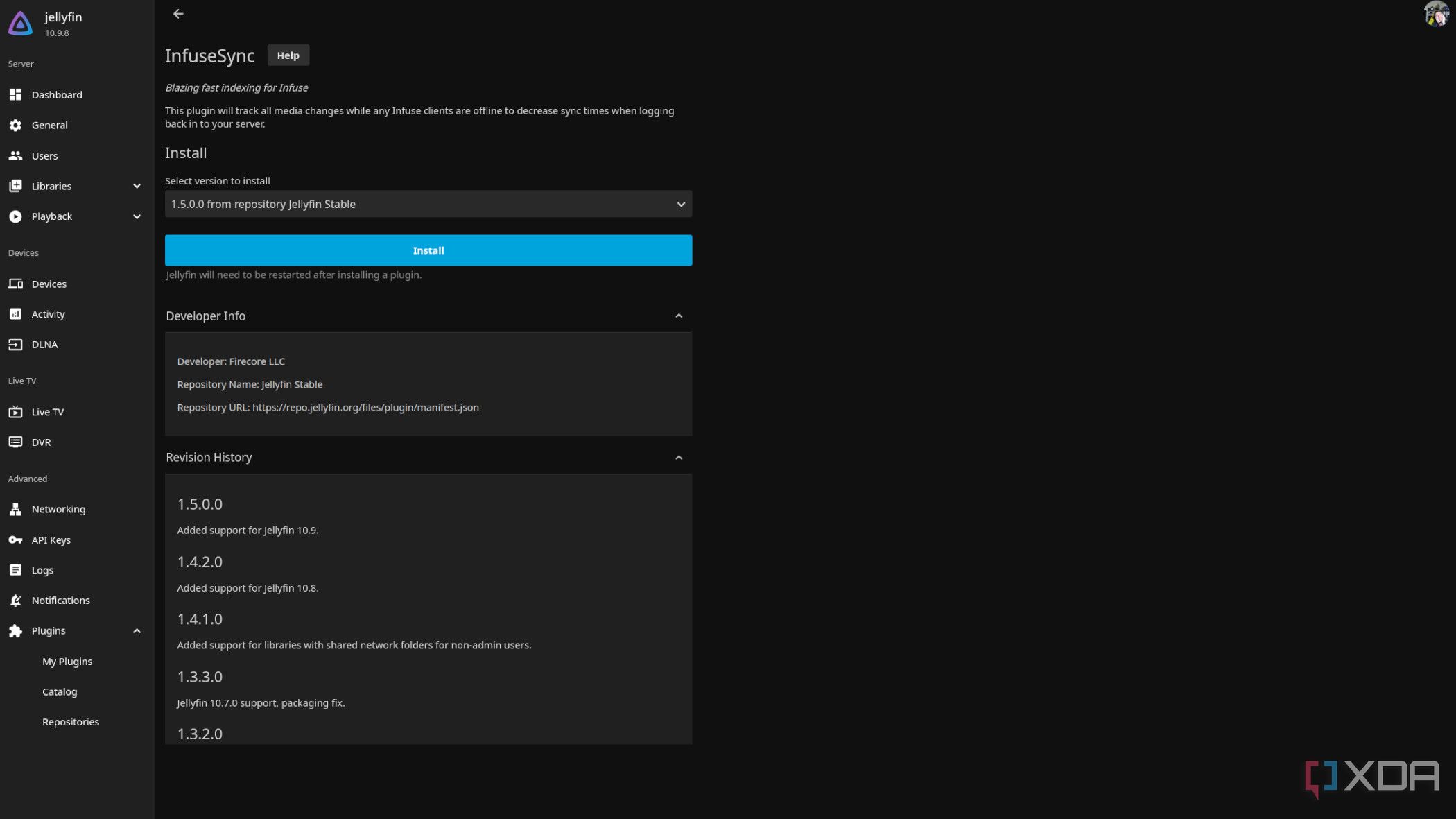Click the Help button
This screenshot has height=819, width=1456.
pyautogui.click(x=287, y=55)
